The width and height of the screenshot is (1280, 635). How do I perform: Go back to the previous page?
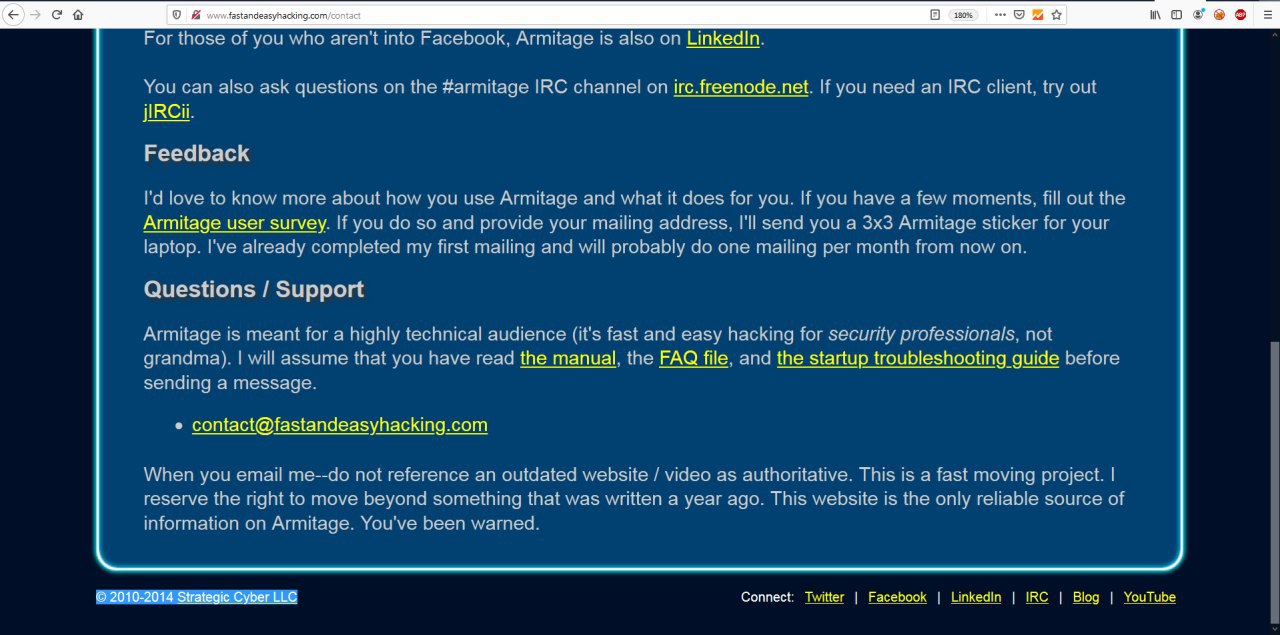[14, 15]
